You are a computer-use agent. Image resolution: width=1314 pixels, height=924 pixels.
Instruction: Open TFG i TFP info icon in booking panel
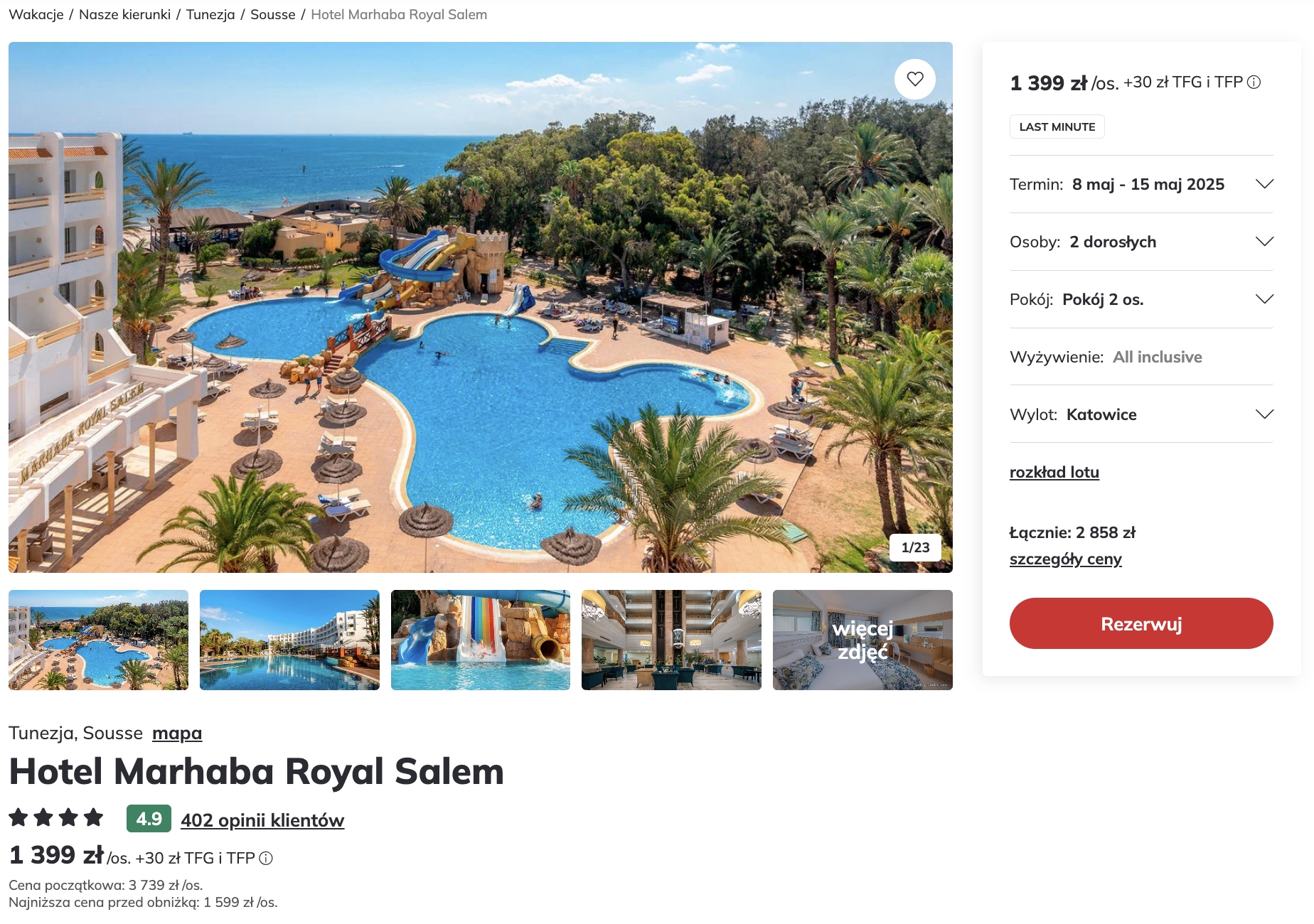click(x=1254, y=82)
